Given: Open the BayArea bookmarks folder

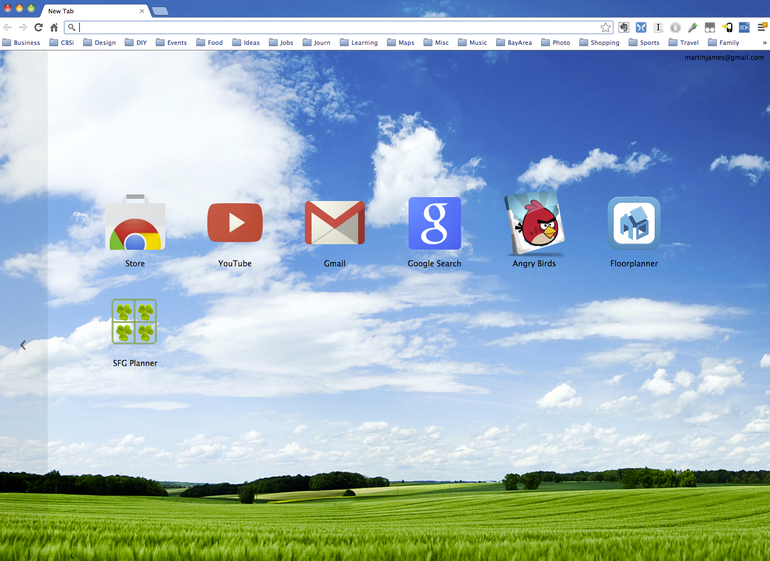Looking at the screenshot, I should coord(514,43).
